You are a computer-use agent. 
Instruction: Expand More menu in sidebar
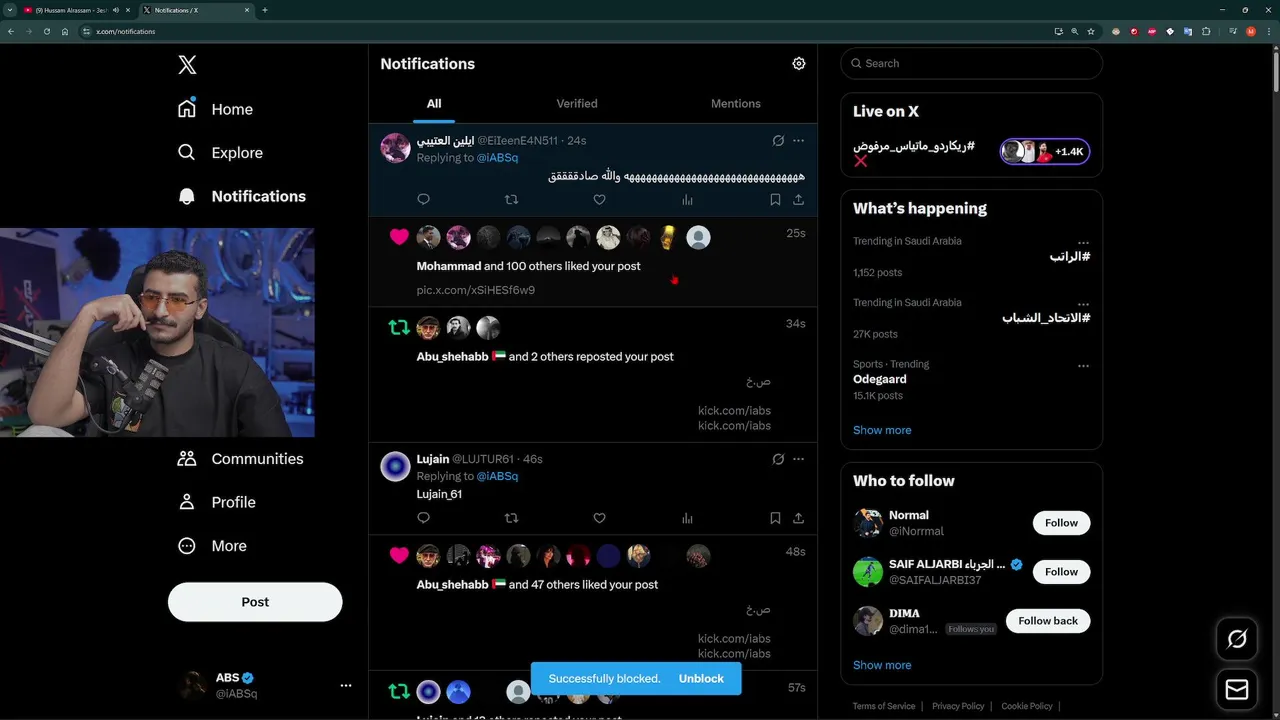211,546
